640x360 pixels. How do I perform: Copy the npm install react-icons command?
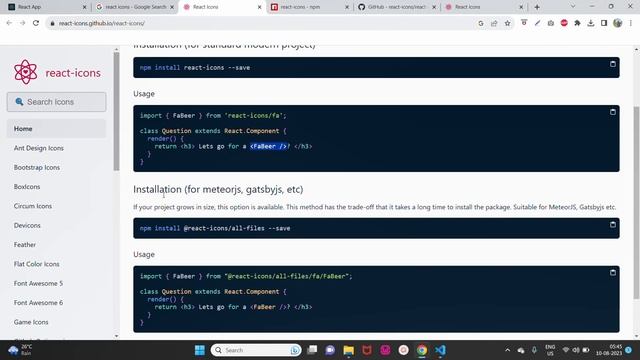point(613,64)
